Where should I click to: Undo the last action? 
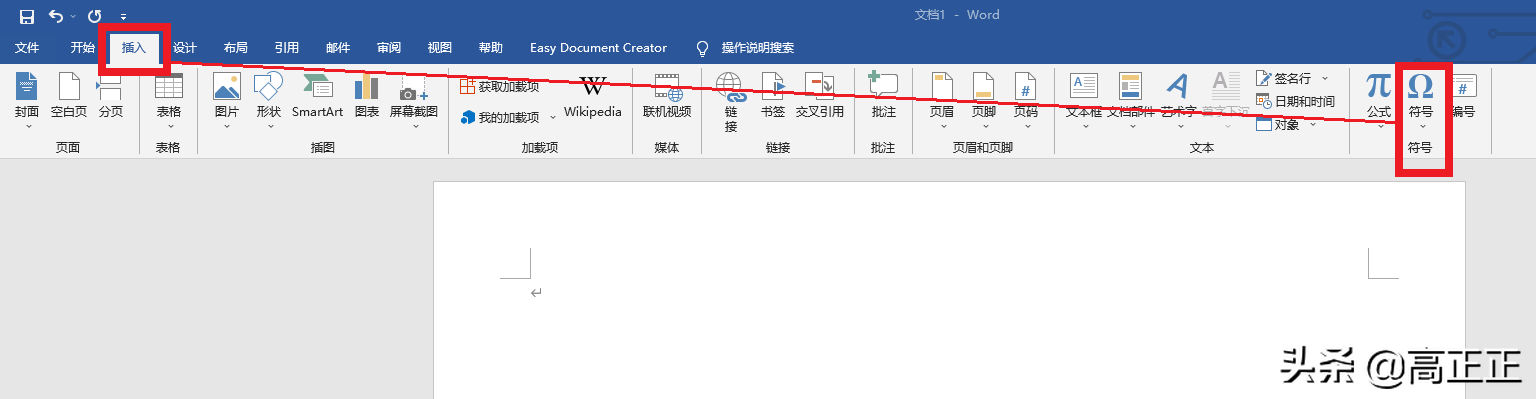click(x=56, y=16)
